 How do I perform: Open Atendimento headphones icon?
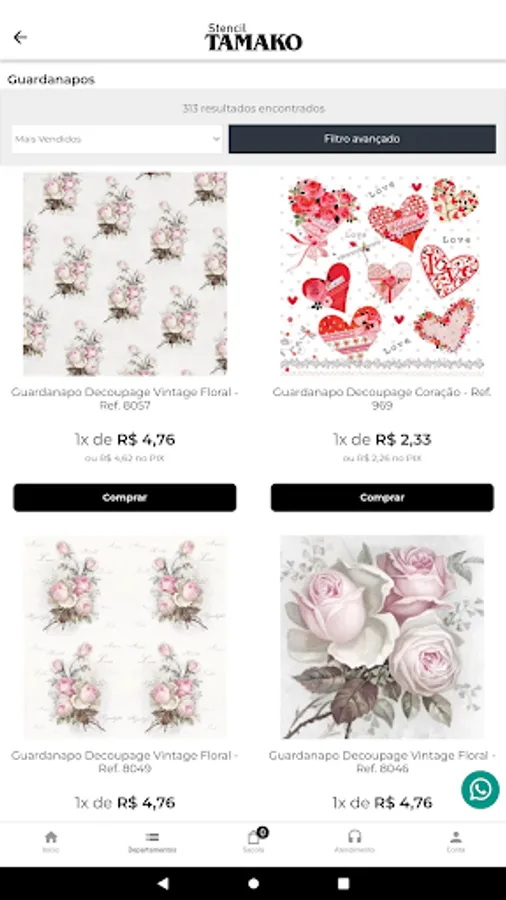tap(355, 841)
